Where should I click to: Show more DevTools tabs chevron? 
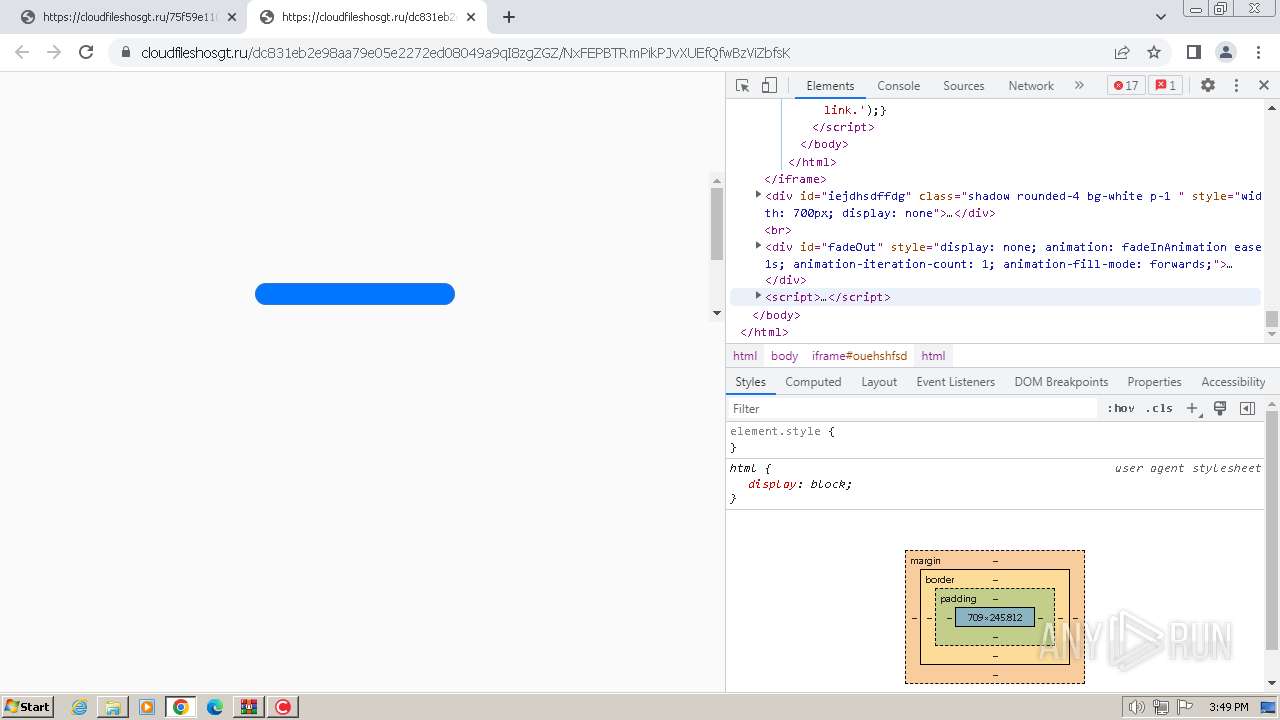[1079, 86]
